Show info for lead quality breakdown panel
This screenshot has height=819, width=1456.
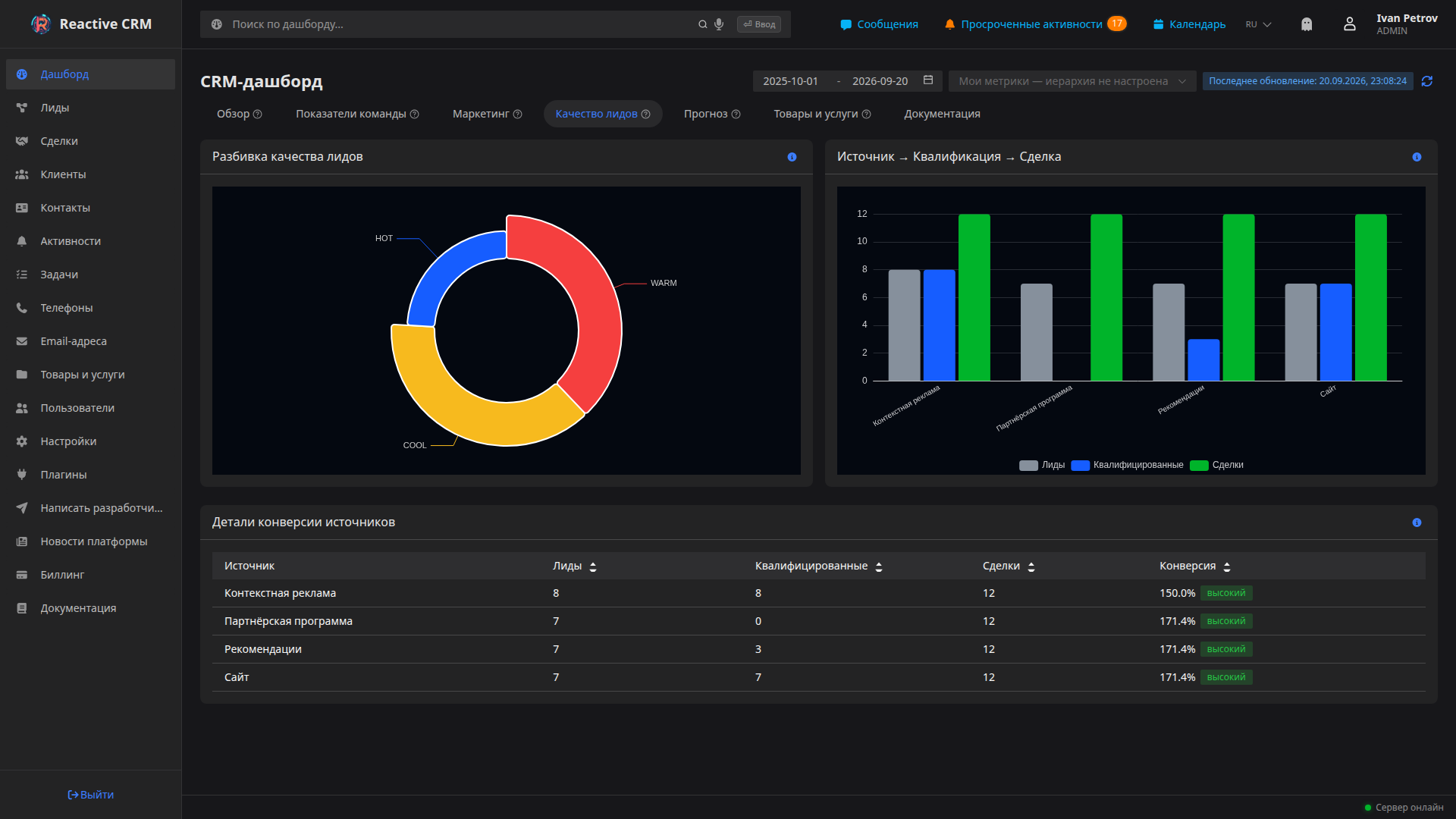tap(792, 157)
